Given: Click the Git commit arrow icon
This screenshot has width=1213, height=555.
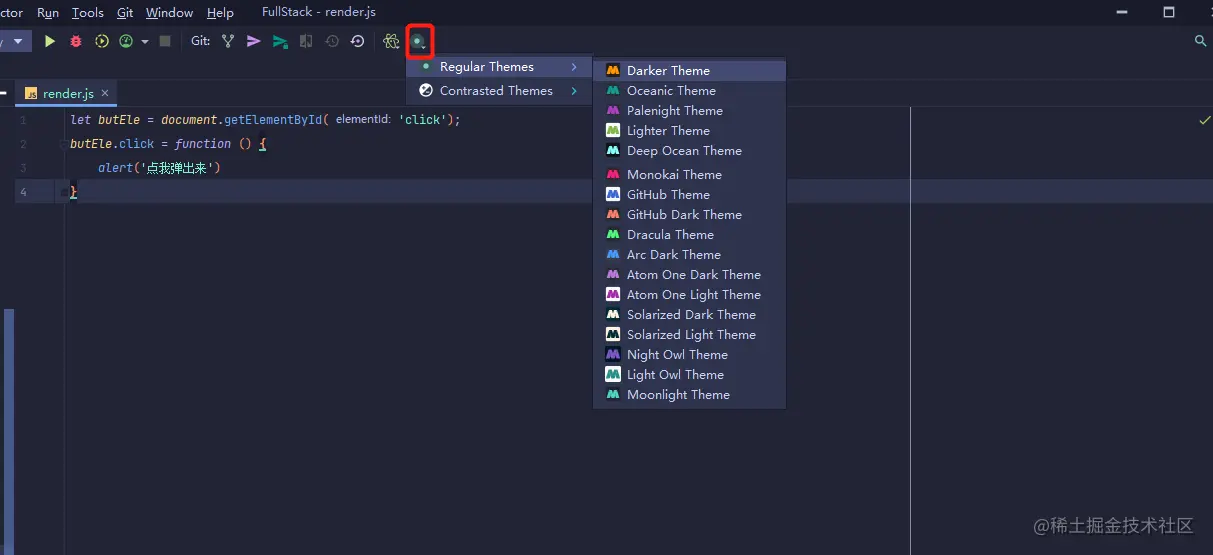Looking at the screenshot, I should click(x=254, y=41).
